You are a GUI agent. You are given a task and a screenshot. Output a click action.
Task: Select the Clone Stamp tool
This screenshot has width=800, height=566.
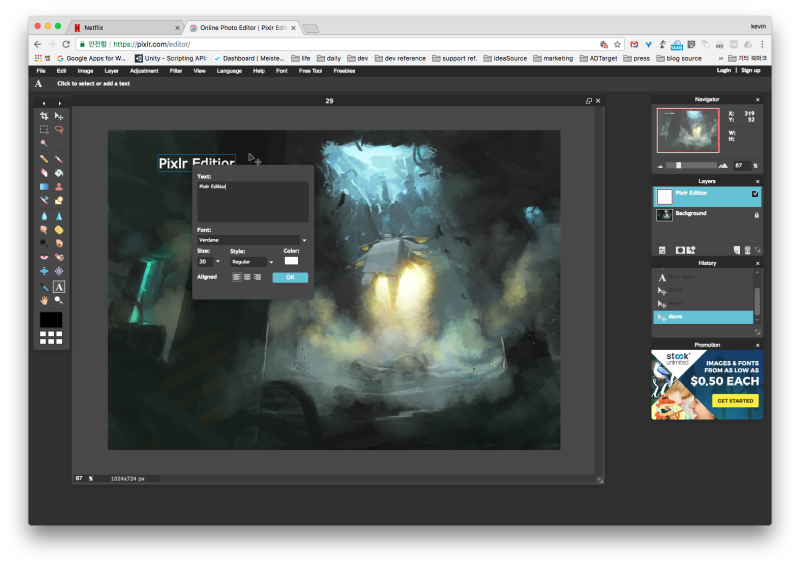click(59, 187)
